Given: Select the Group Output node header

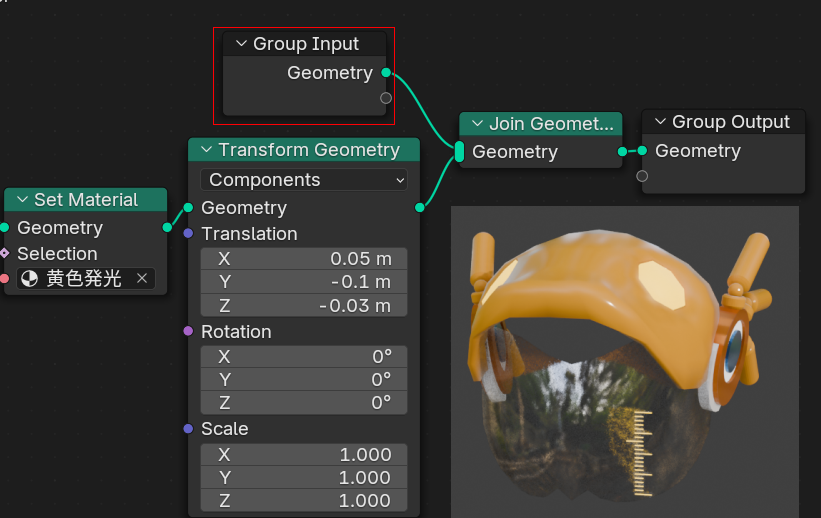Looking at the screenshot, I should tap(730, 122).
